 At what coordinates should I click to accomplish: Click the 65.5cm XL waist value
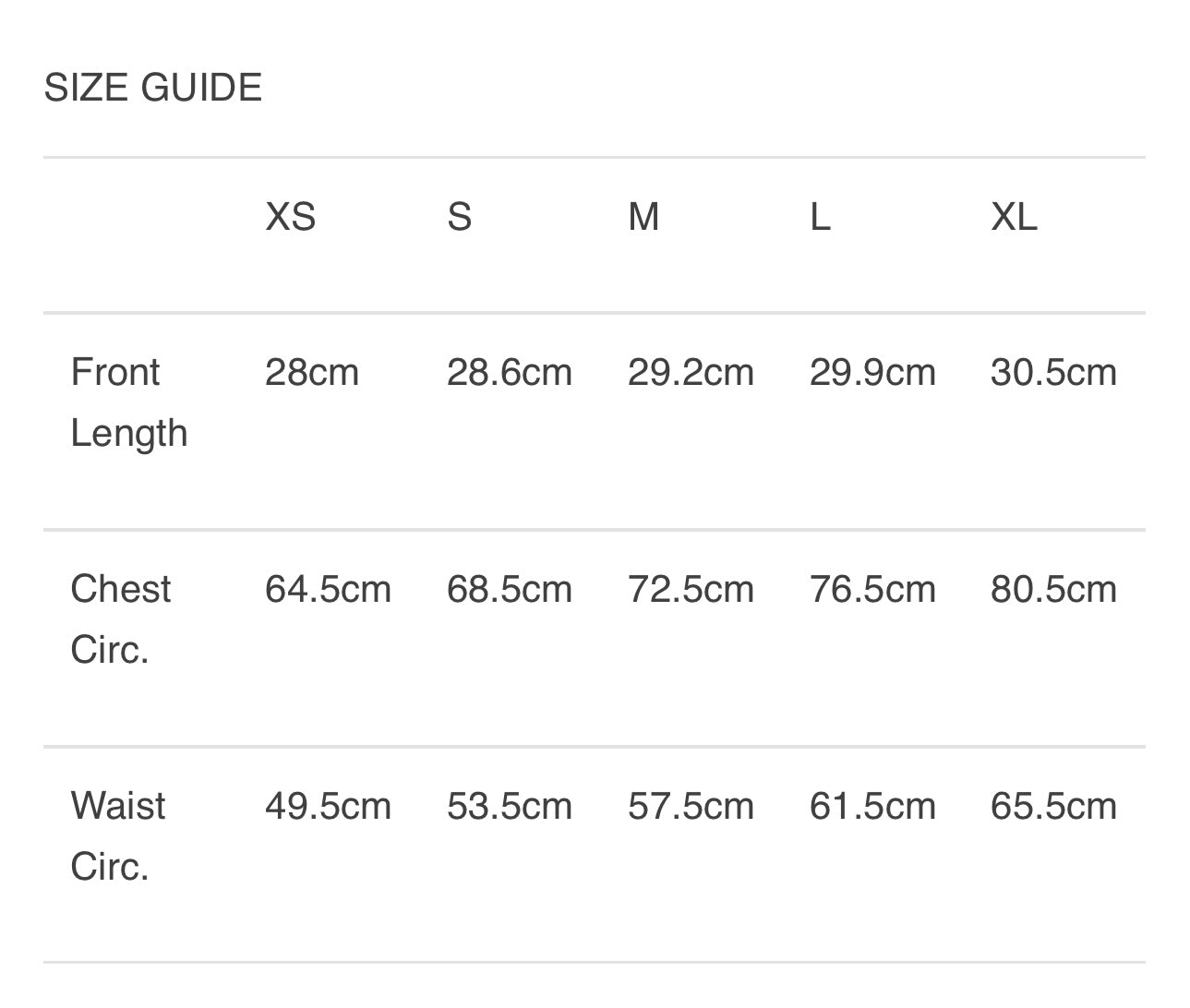click(x=1053, y=806)
